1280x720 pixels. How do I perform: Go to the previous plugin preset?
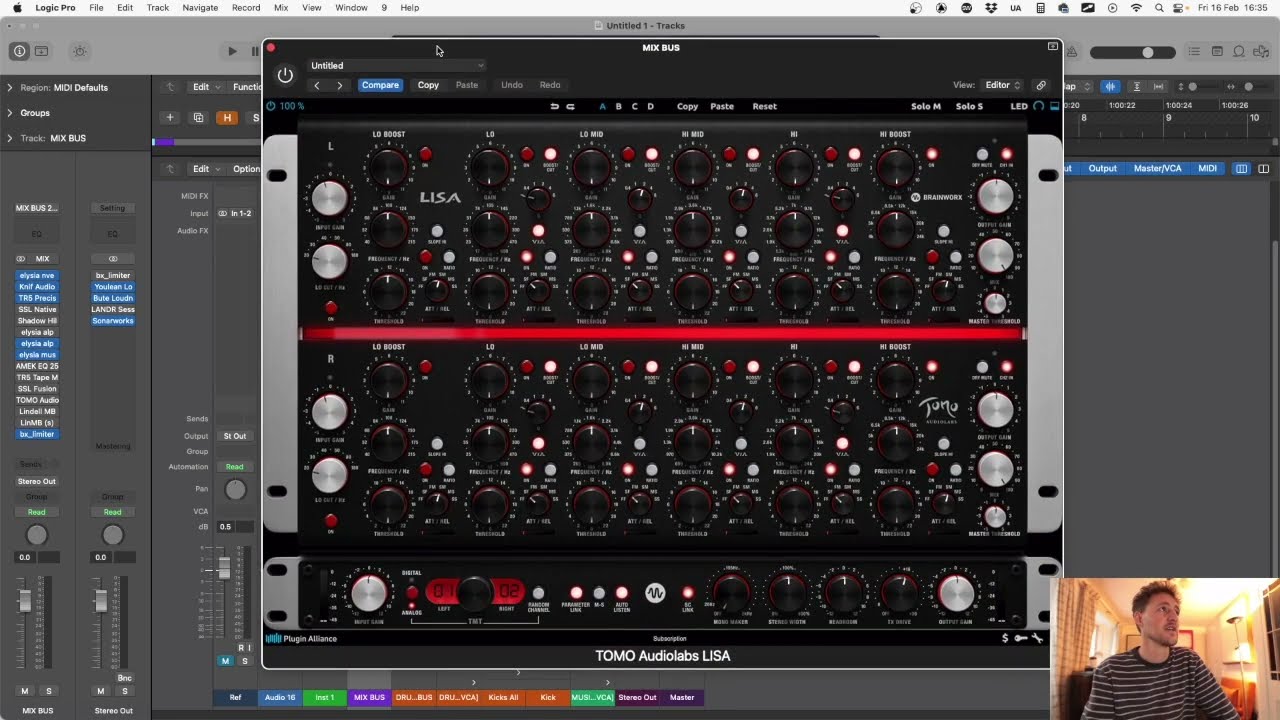coord(317,85)
